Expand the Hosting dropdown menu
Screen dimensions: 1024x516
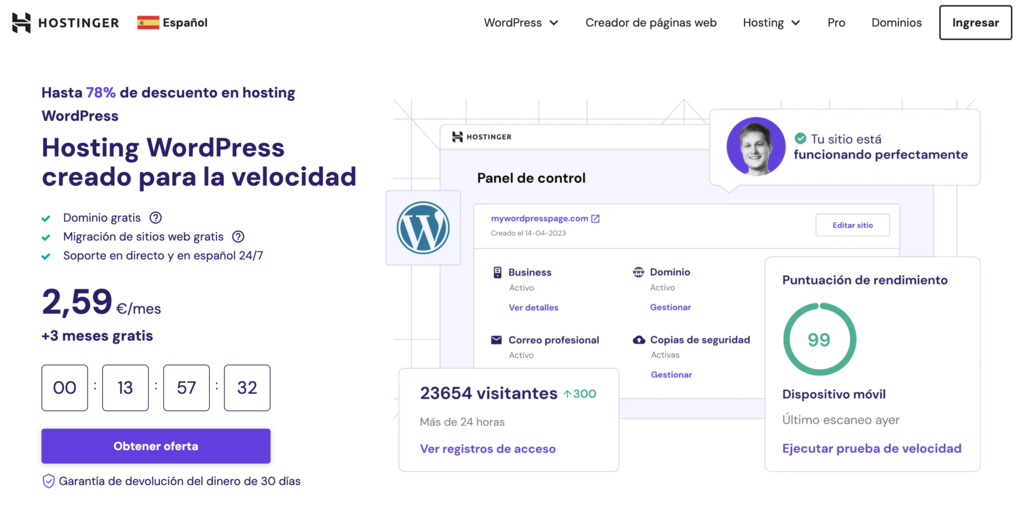point(771,22)
